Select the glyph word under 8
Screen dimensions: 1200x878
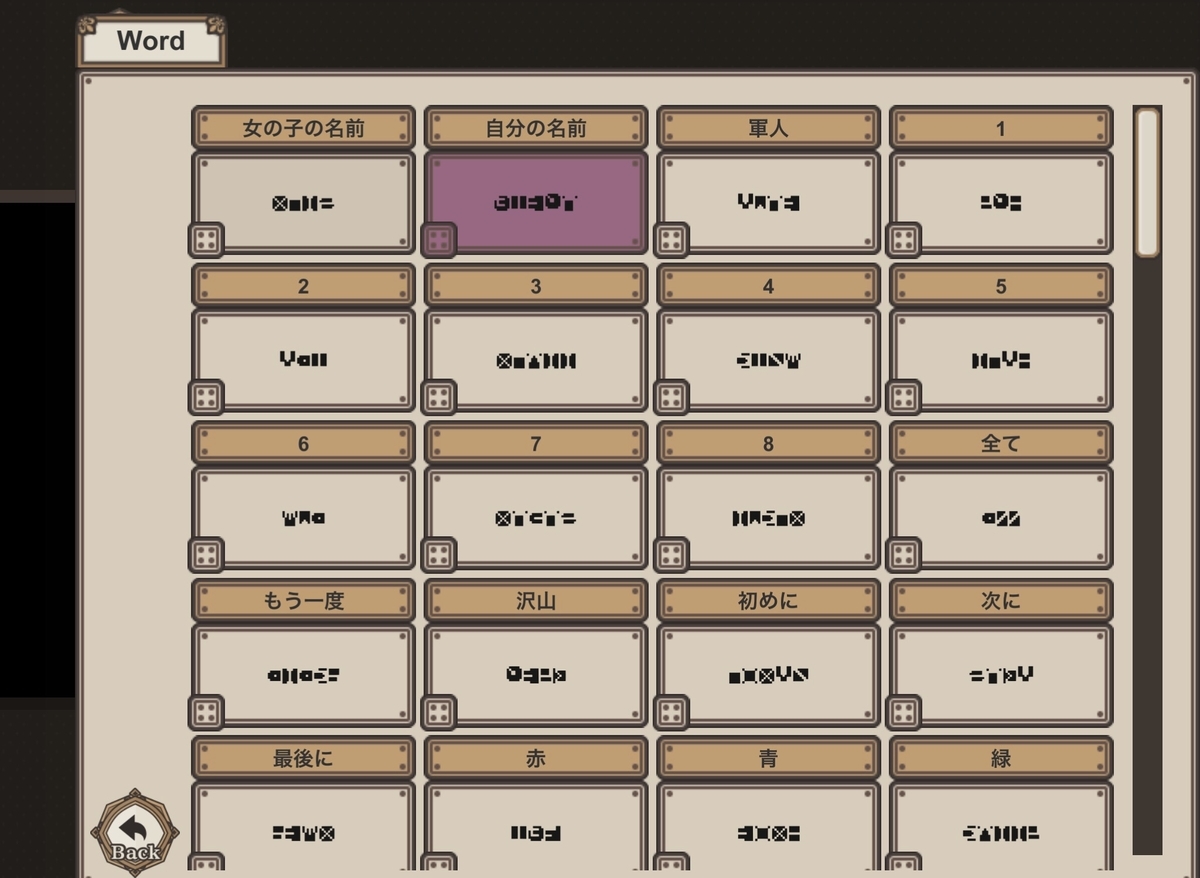coord(769,518)
